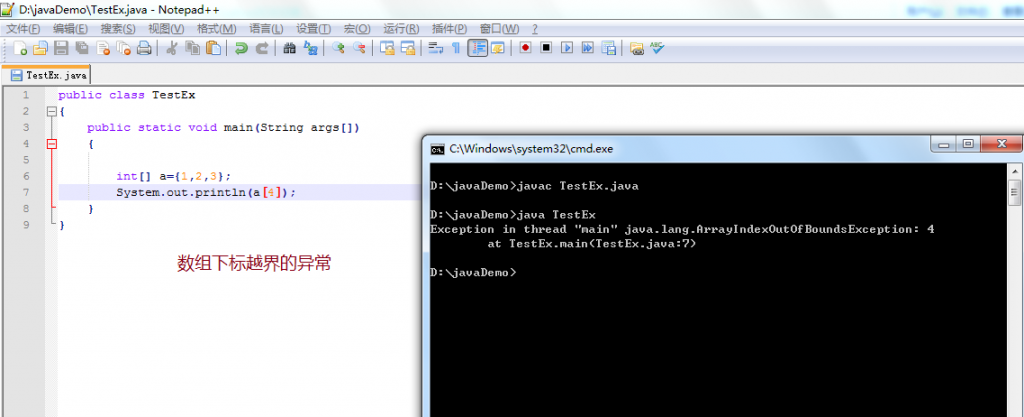The height and width of the screenshot is (417, 1024).
Task: Minimize the cmd.exe window
Action: [945, 144]
